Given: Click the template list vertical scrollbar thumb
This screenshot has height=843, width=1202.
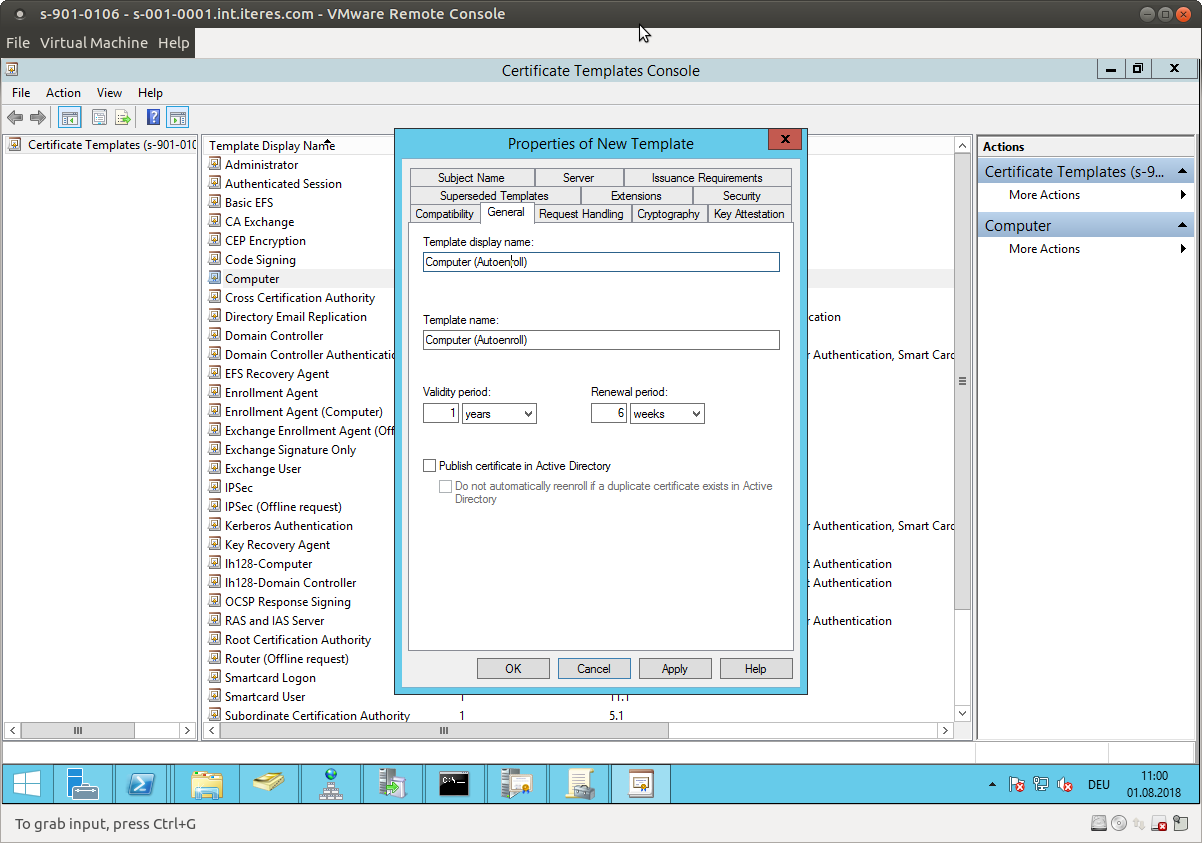Looking at the screenshot, I should click(962, 381).
